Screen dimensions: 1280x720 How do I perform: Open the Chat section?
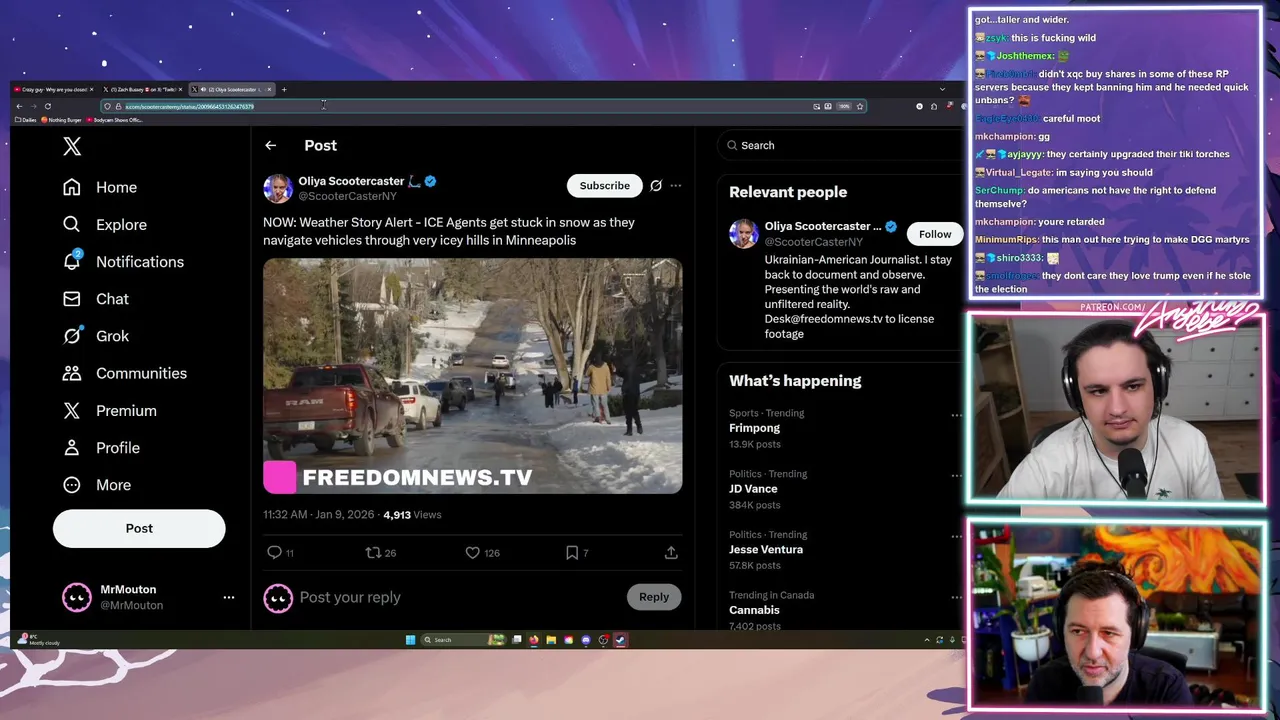(x=96, y=298)
